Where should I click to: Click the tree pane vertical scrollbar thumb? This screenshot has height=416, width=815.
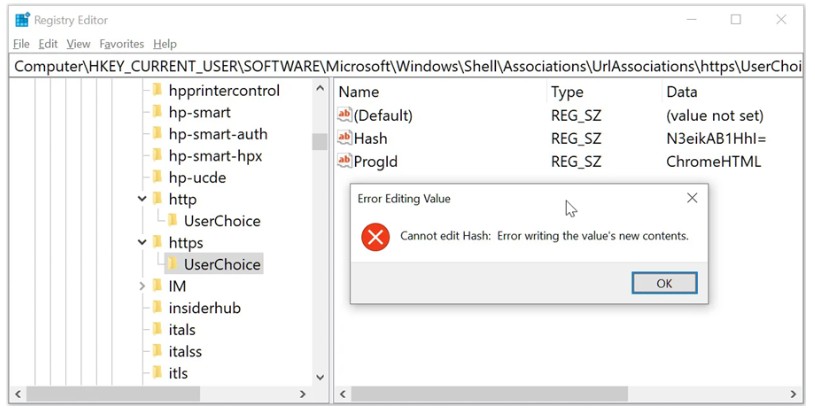(320, 141)
